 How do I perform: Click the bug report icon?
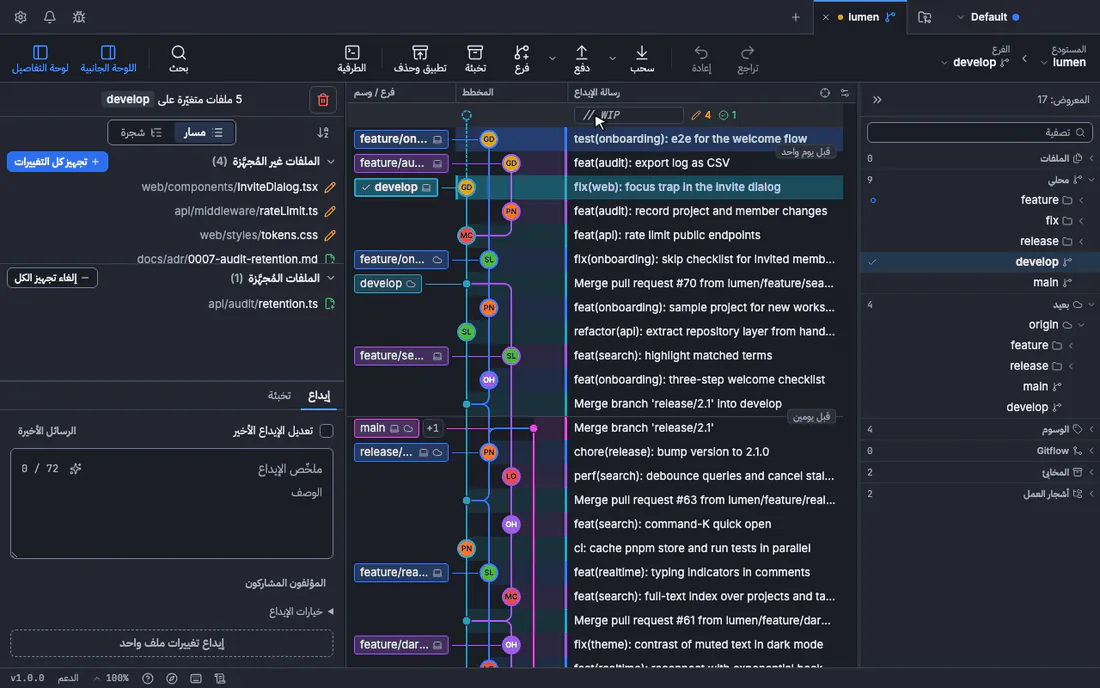pos(79,17)
